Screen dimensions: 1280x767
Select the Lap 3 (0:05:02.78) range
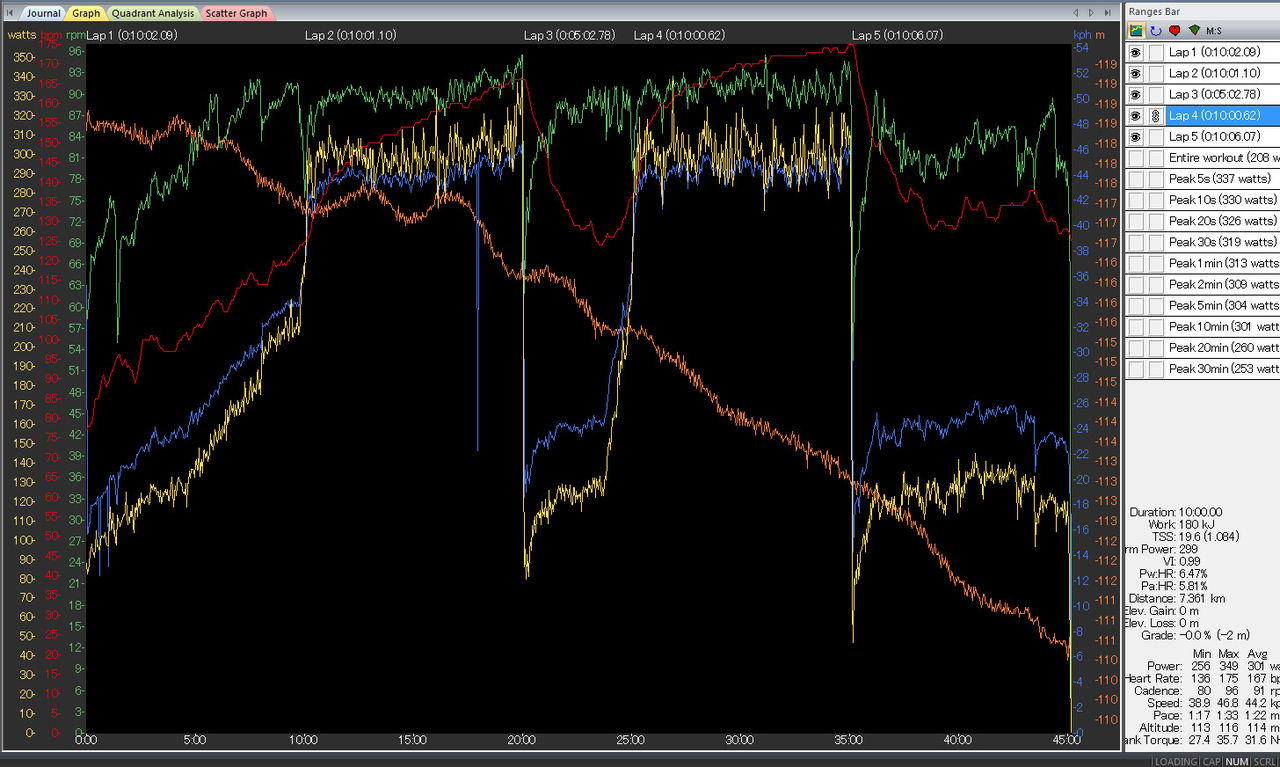[x=1222, y=94]
